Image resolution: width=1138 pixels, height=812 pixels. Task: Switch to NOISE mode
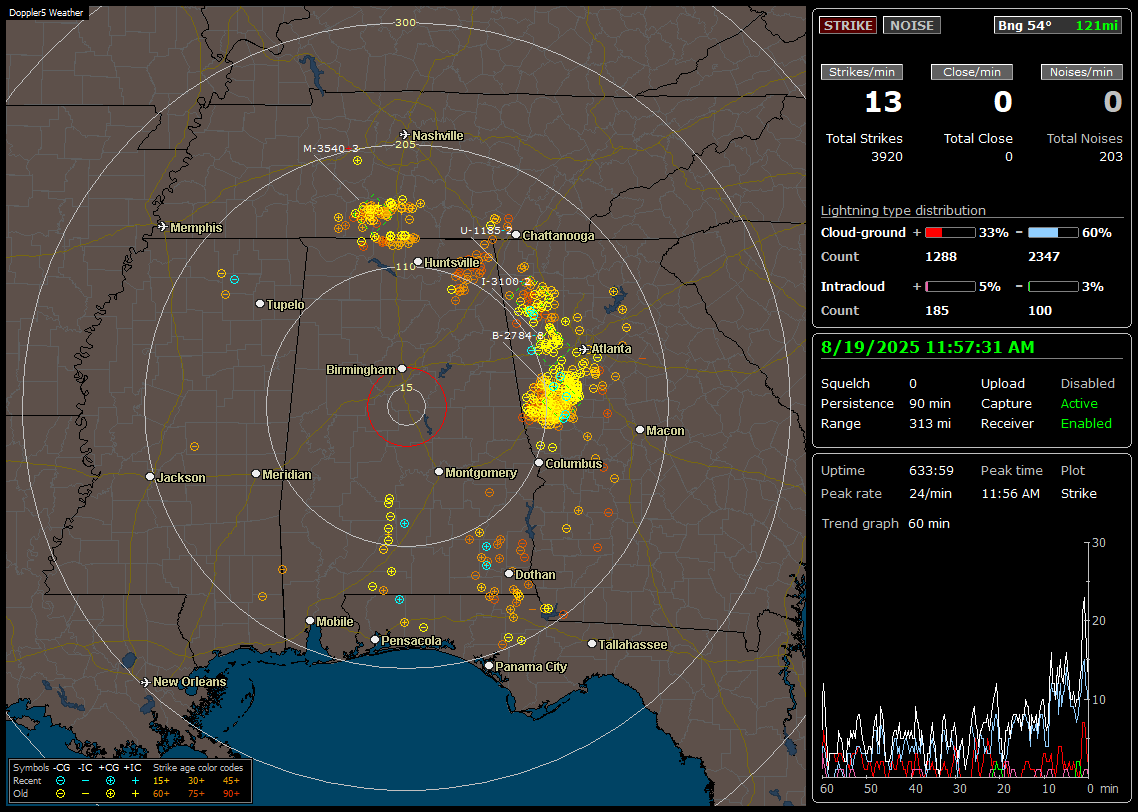click(912, 25)
